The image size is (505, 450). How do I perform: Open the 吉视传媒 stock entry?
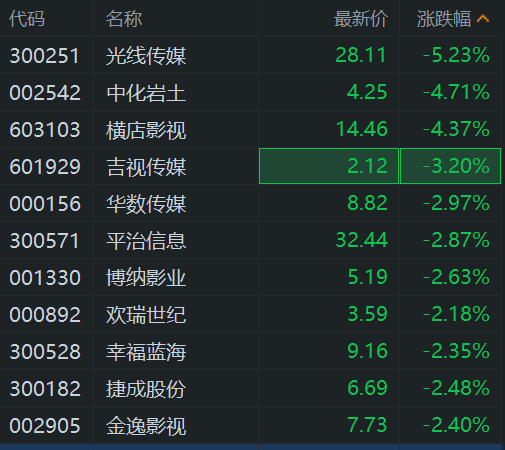coord(146,167)
